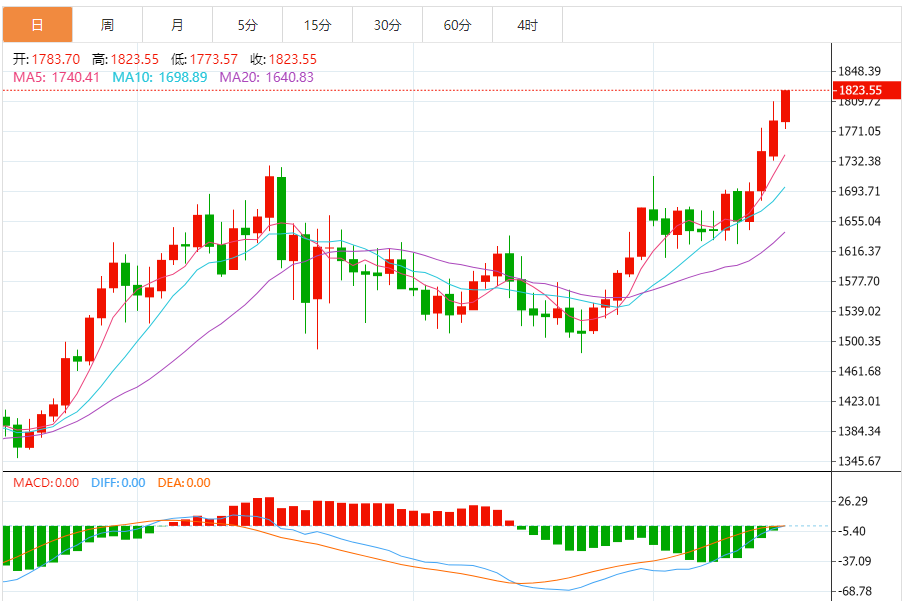
Task: Select the DIFF: 0.00 label
Action: [118, 483]
